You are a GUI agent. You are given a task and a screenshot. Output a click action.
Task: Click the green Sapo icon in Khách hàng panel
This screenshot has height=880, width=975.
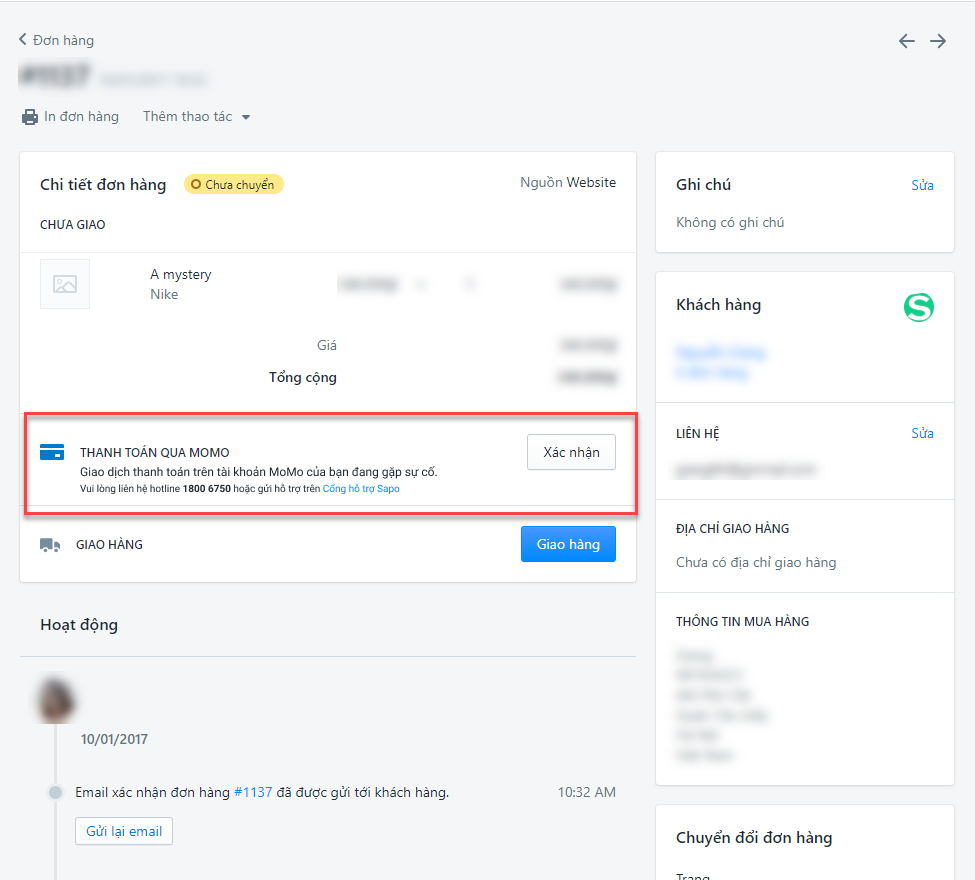[918, 307]
